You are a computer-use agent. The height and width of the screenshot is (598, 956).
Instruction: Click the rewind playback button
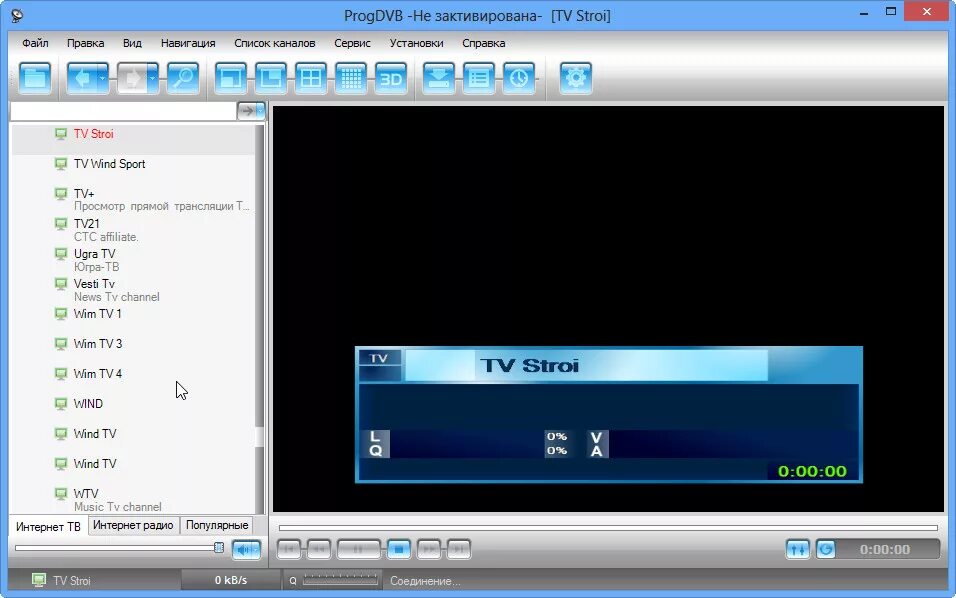click(318, 549)
